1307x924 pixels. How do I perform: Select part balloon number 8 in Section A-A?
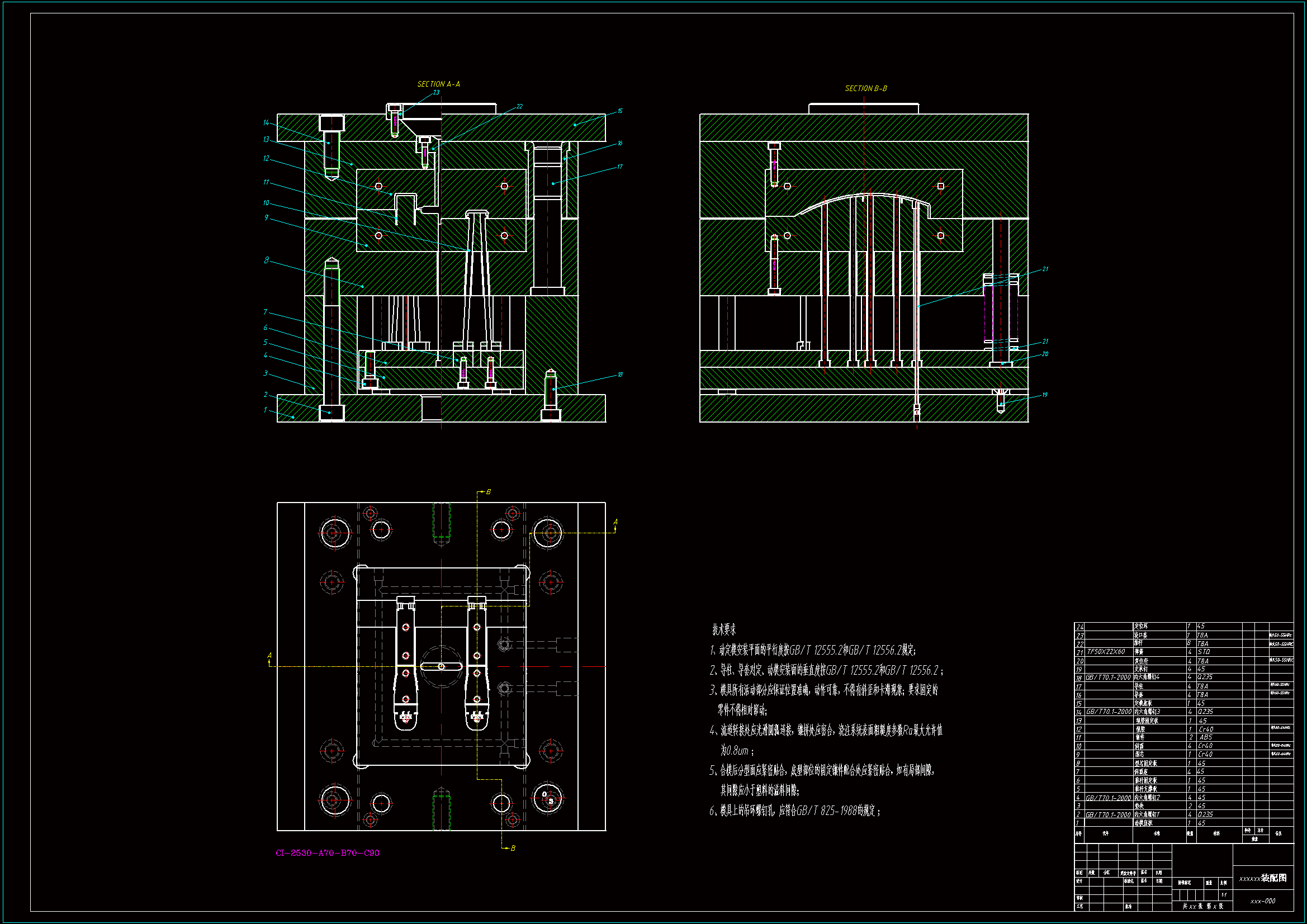click(266, 260)
